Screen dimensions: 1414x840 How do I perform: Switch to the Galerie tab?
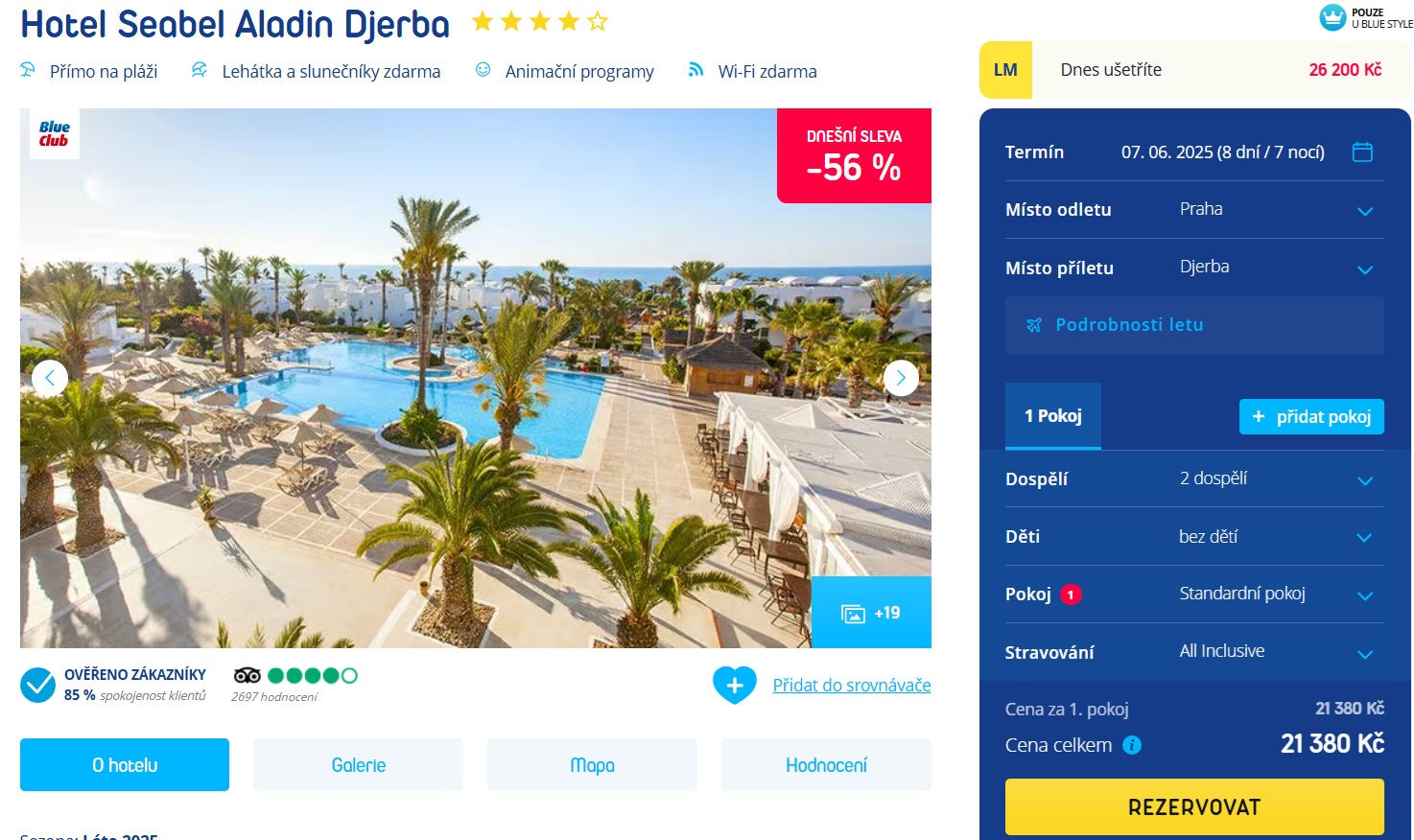[358, 765]
